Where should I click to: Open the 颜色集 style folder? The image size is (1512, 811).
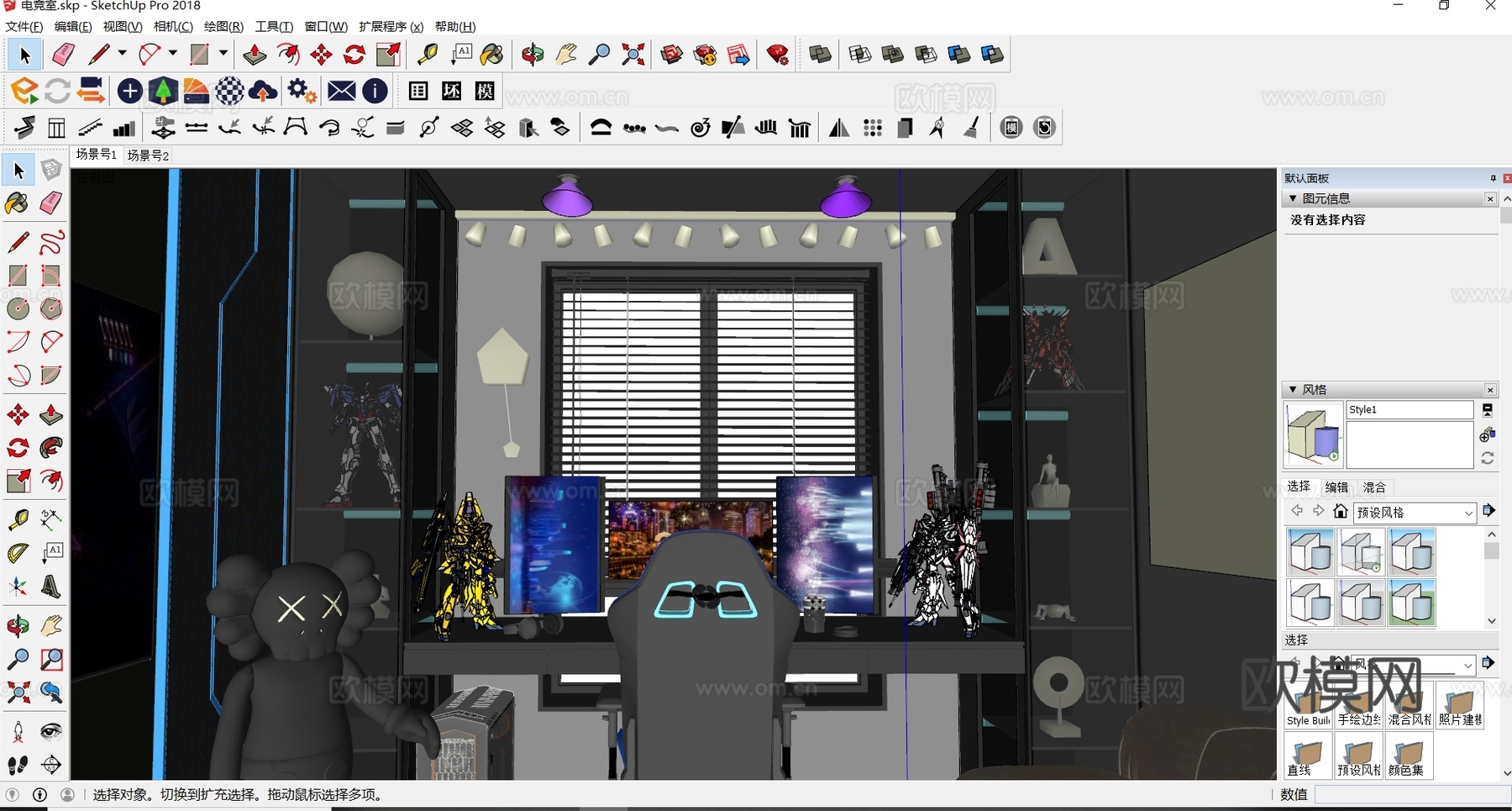pyautogui.click(x=1410, y=755)
